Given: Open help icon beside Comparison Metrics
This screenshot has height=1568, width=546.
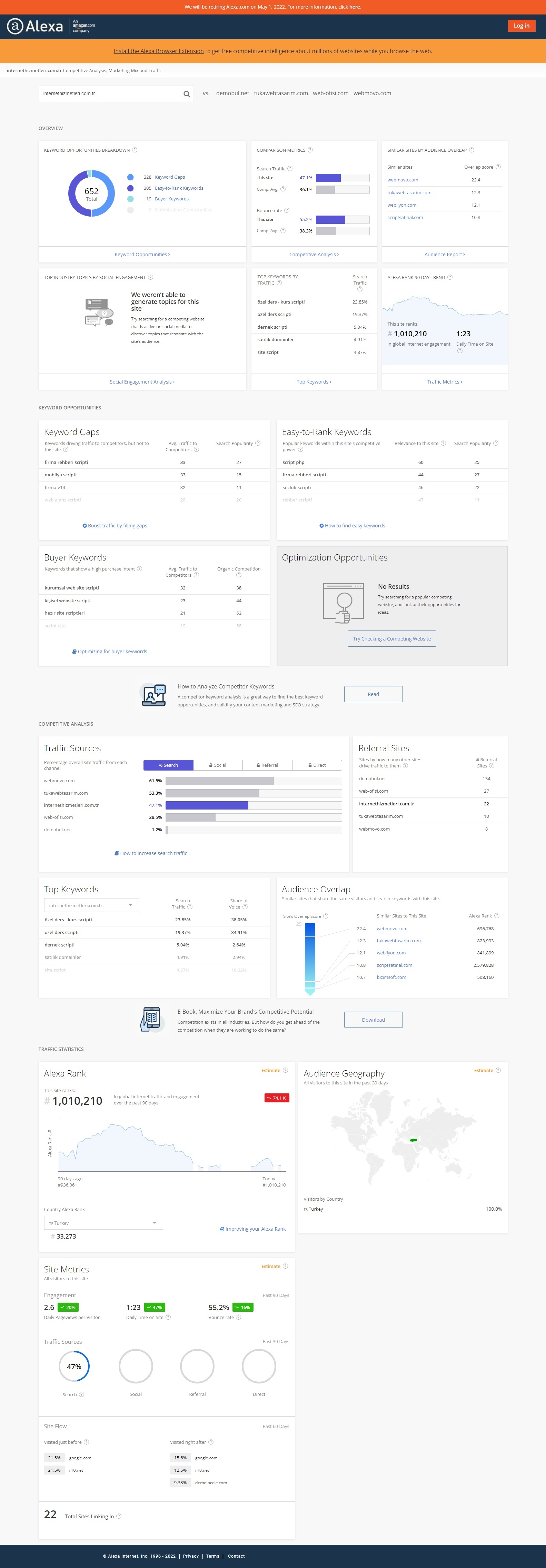Looking at the screenshot, I should (x=310, y=150).
